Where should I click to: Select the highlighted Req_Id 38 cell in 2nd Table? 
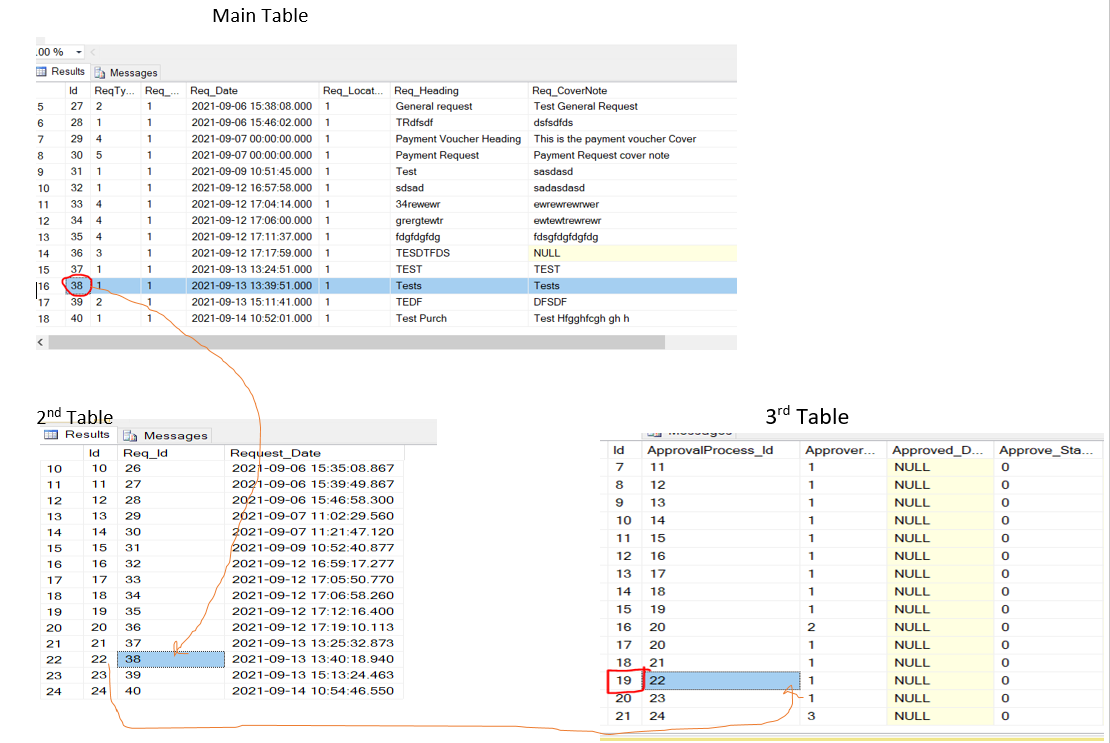click(171, 659)
